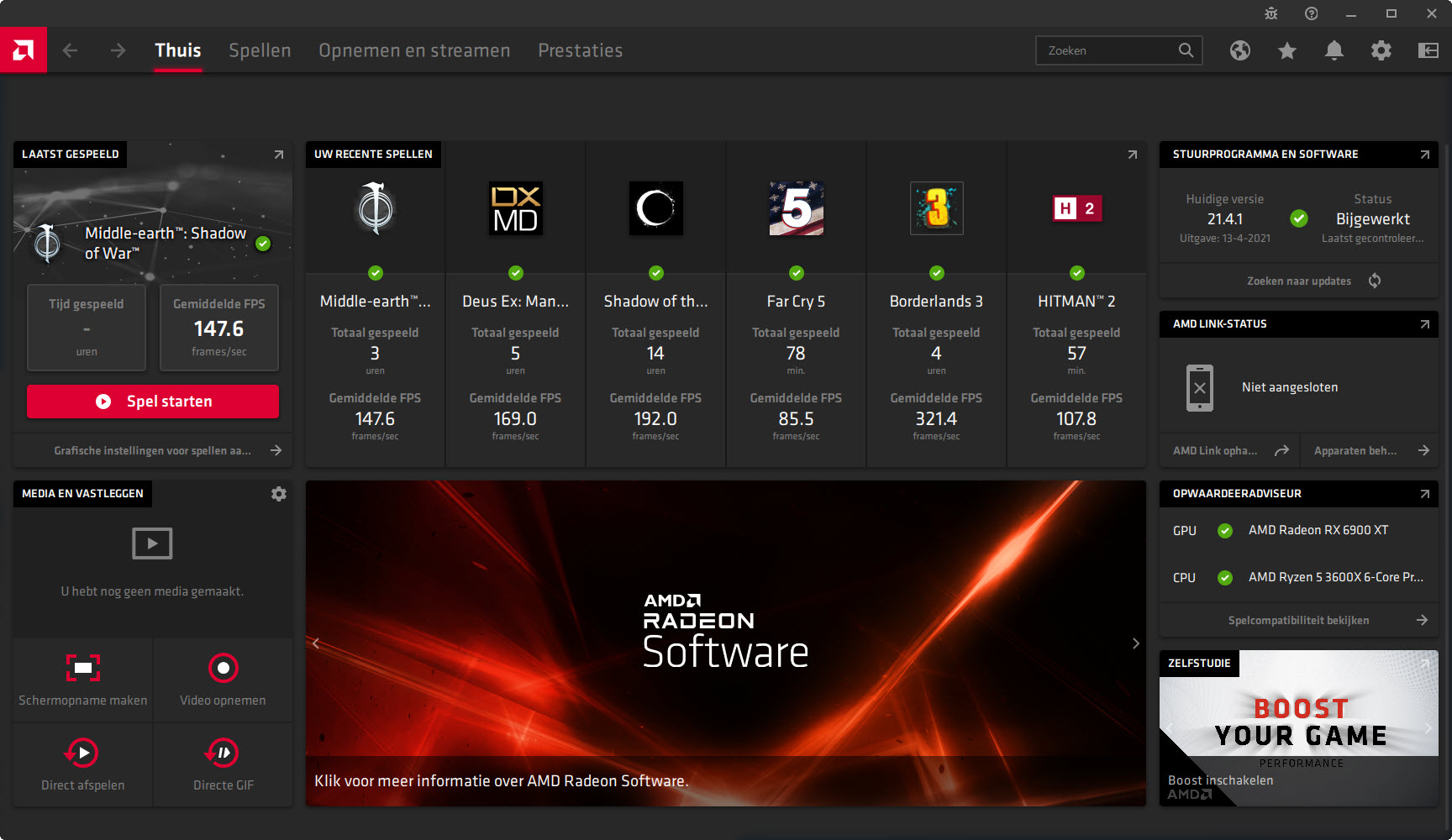Image resolution: width=1452 pixels, height=840 pixels.
Task: Click Video opnemen record icon
Action: pyautogui.click(x=224, y=669)
